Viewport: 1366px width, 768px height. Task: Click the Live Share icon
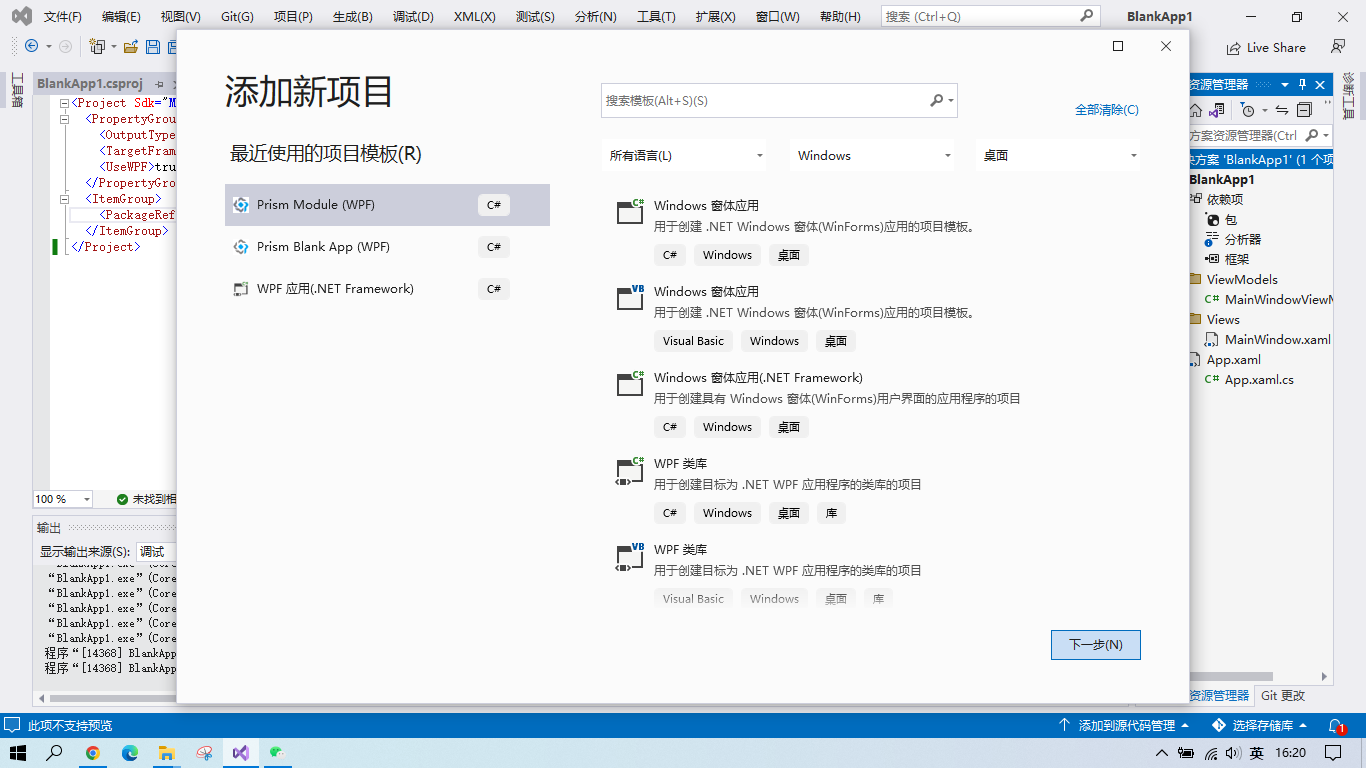[x=1233, y=47]
